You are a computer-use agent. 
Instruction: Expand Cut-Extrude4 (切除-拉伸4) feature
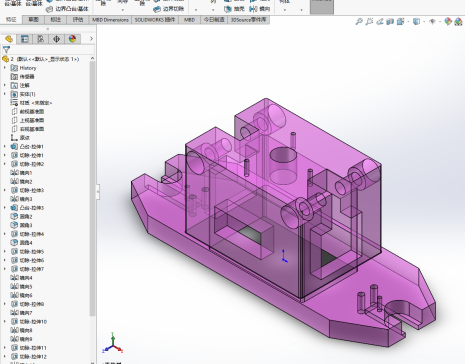[5, 234]
